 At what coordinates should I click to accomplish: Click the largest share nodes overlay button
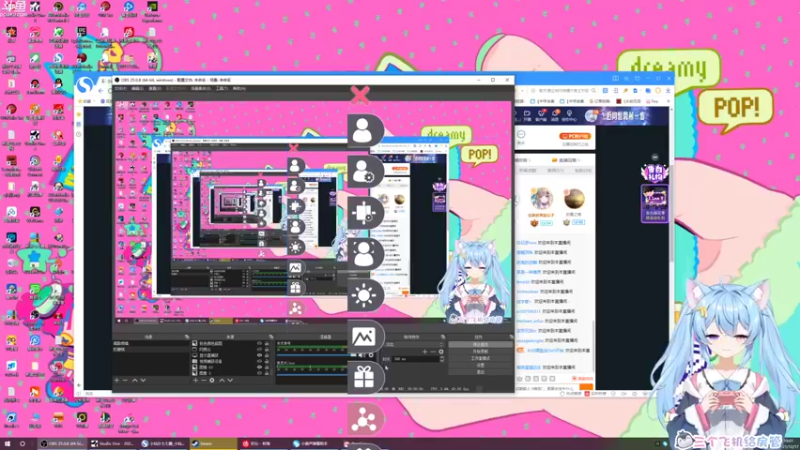[364, 419]
